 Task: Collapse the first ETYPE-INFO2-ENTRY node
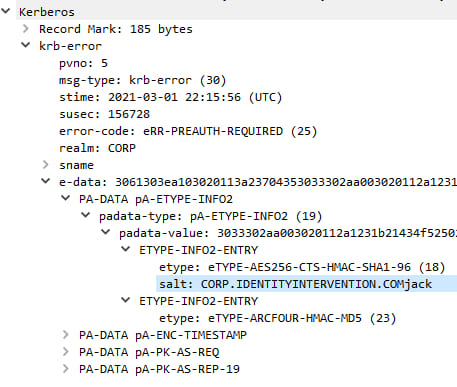coord(126,249)
